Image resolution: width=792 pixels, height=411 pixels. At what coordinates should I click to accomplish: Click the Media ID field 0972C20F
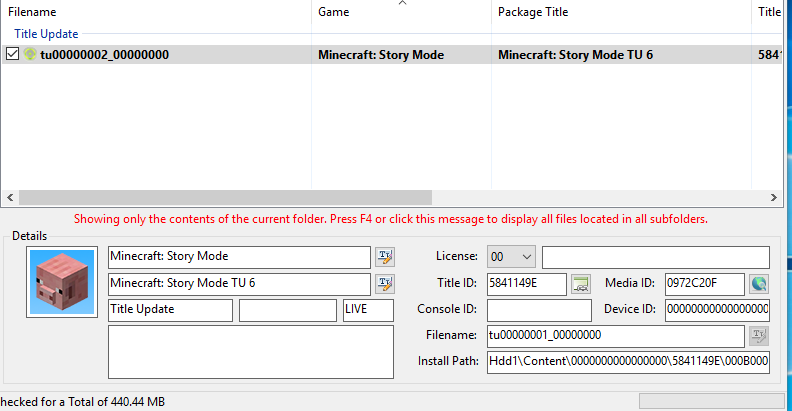click(x=705, y=284)
